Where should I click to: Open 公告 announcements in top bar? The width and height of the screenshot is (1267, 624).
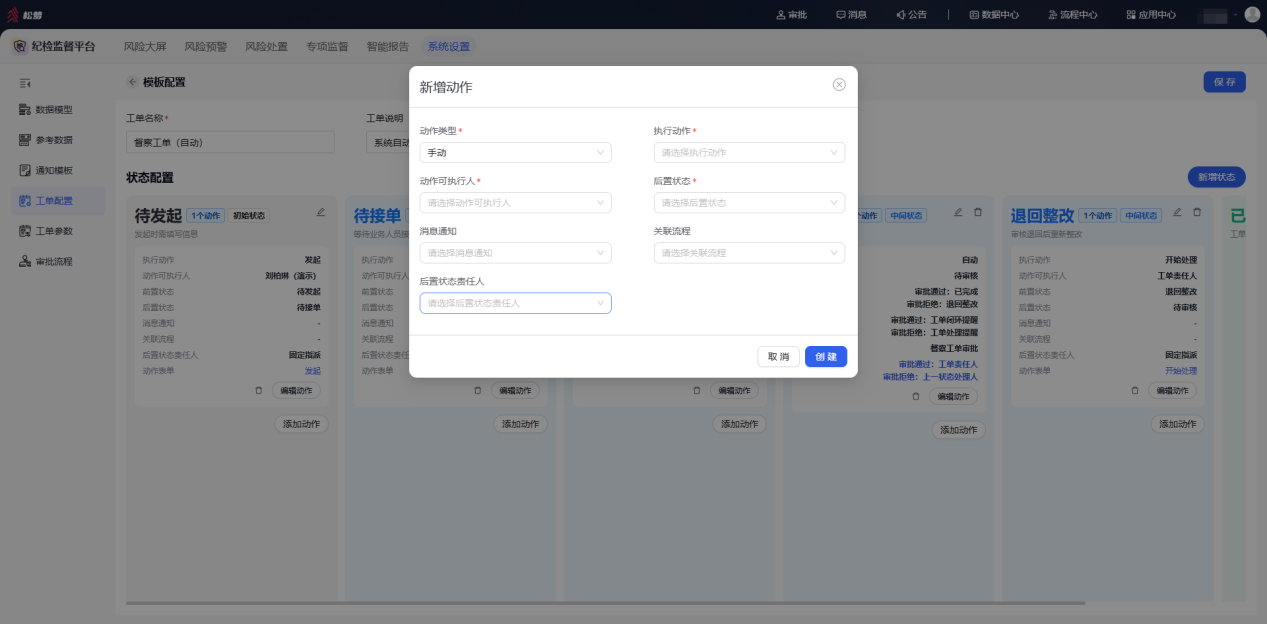tap(911, 15)
